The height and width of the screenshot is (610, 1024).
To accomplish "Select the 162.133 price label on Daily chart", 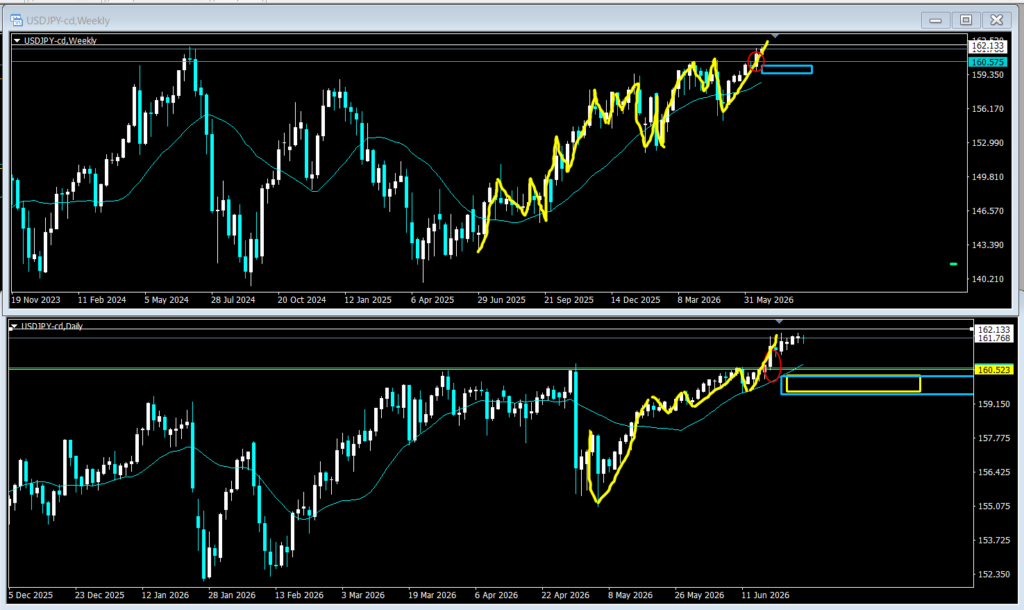I will (993, 330).
